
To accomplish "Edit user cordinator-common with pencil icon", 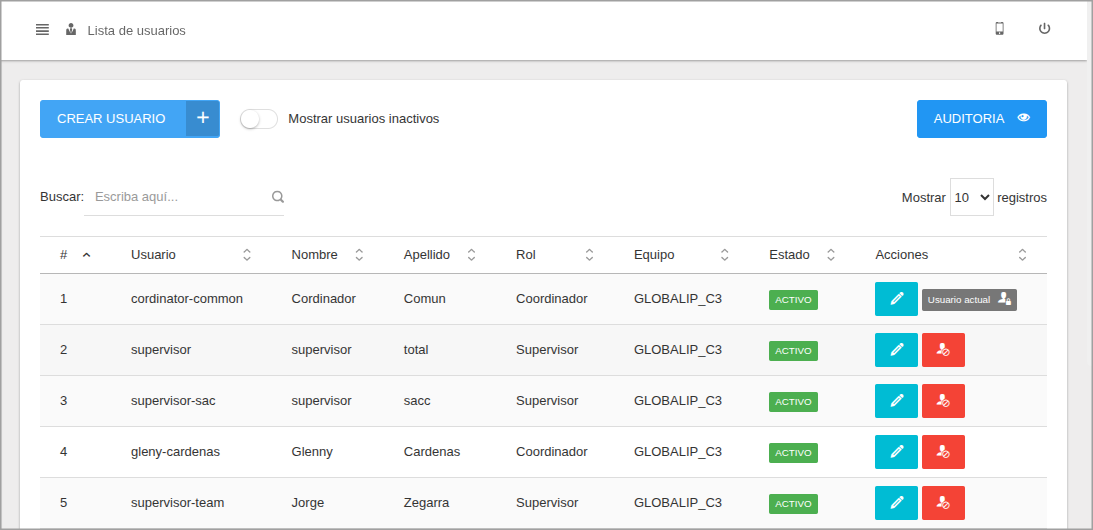I will (x=896, y=299).
